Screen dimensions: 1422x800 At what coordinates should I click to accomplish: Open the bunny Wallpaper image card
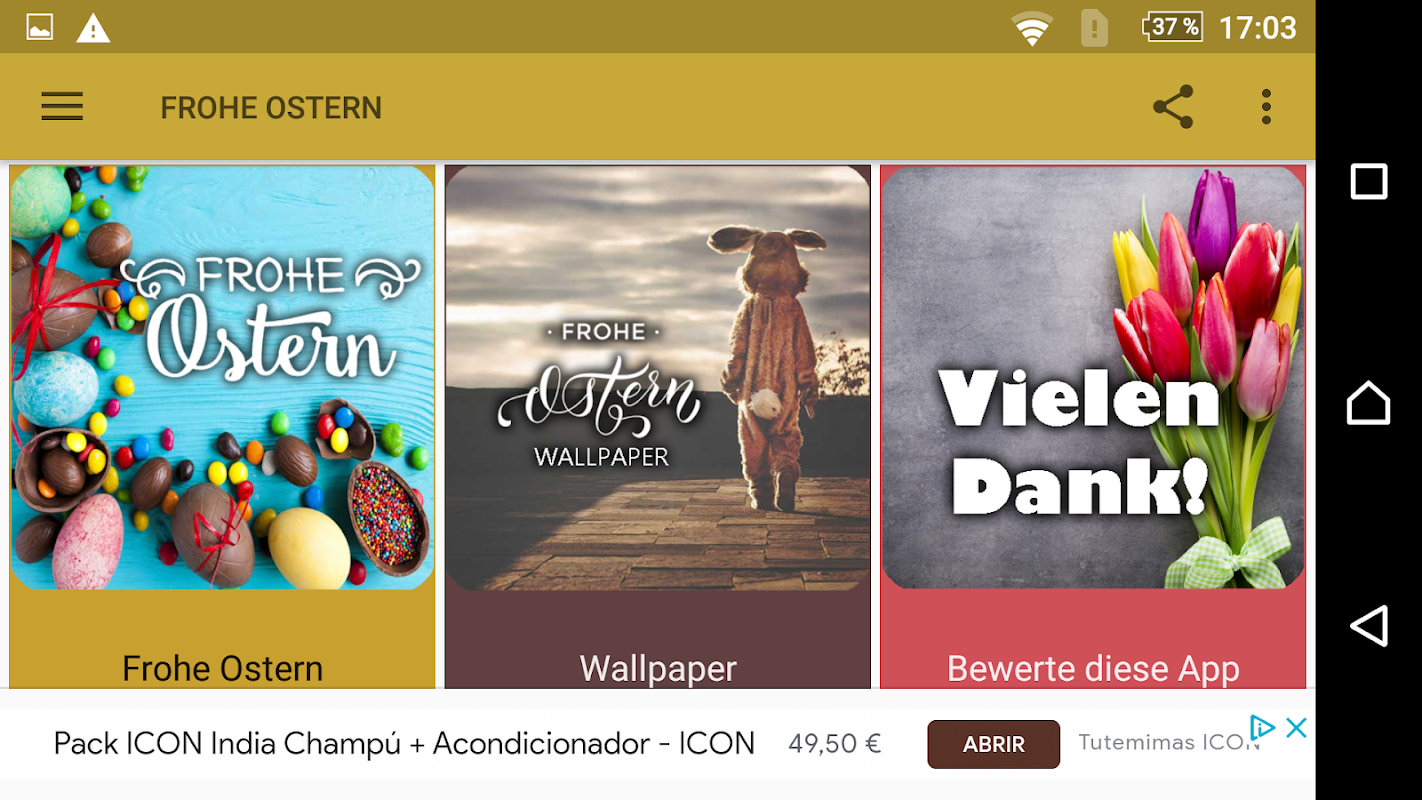(x=658, y=377)
